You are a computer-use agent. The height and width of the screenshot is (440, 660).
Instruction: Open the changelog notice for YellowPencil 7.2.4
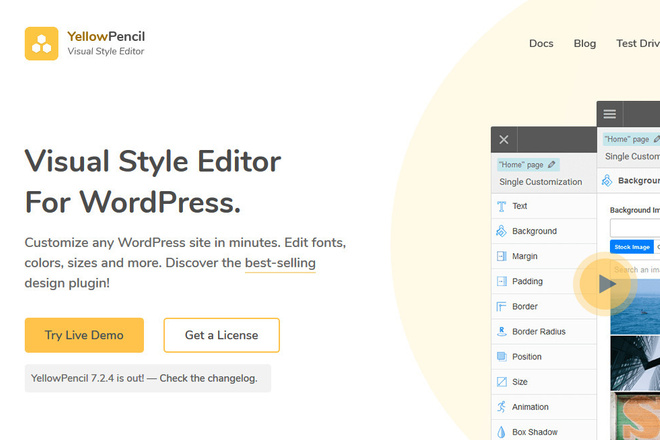click(148, 378)
